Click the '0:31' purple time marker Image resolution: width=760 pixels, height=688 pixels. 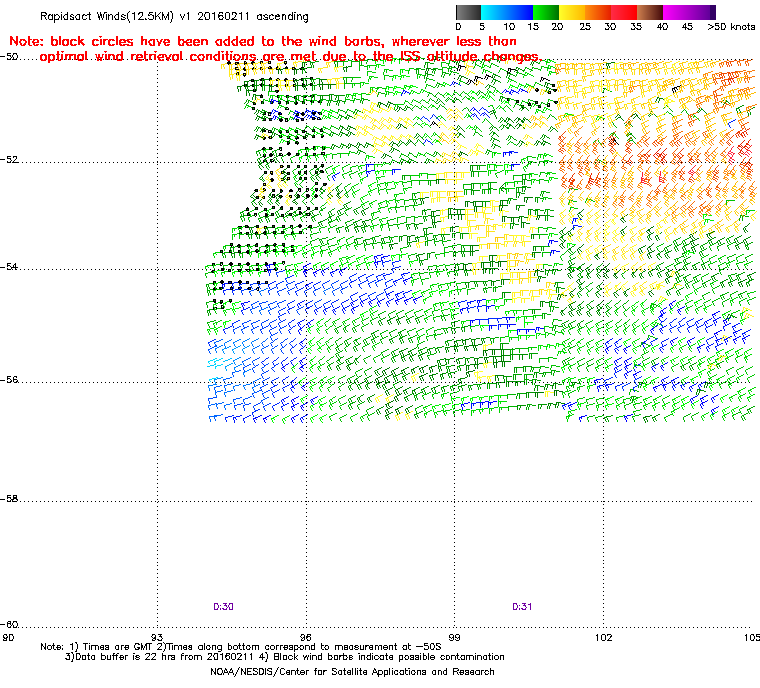[522, 607]
